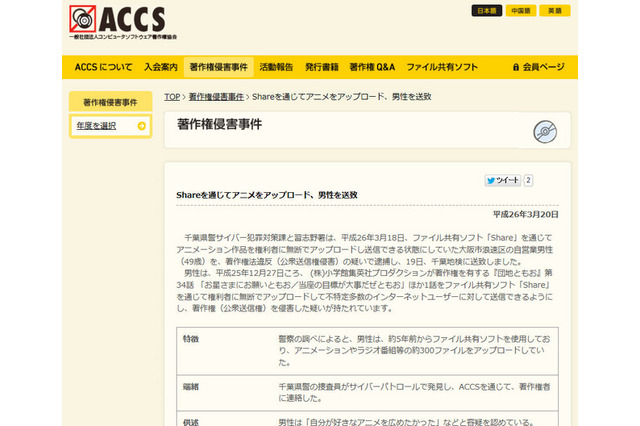Click the lock icon beside 会員ページ
Screen dimensions: 640x426
pyautogui.click(x=516, y=67)
